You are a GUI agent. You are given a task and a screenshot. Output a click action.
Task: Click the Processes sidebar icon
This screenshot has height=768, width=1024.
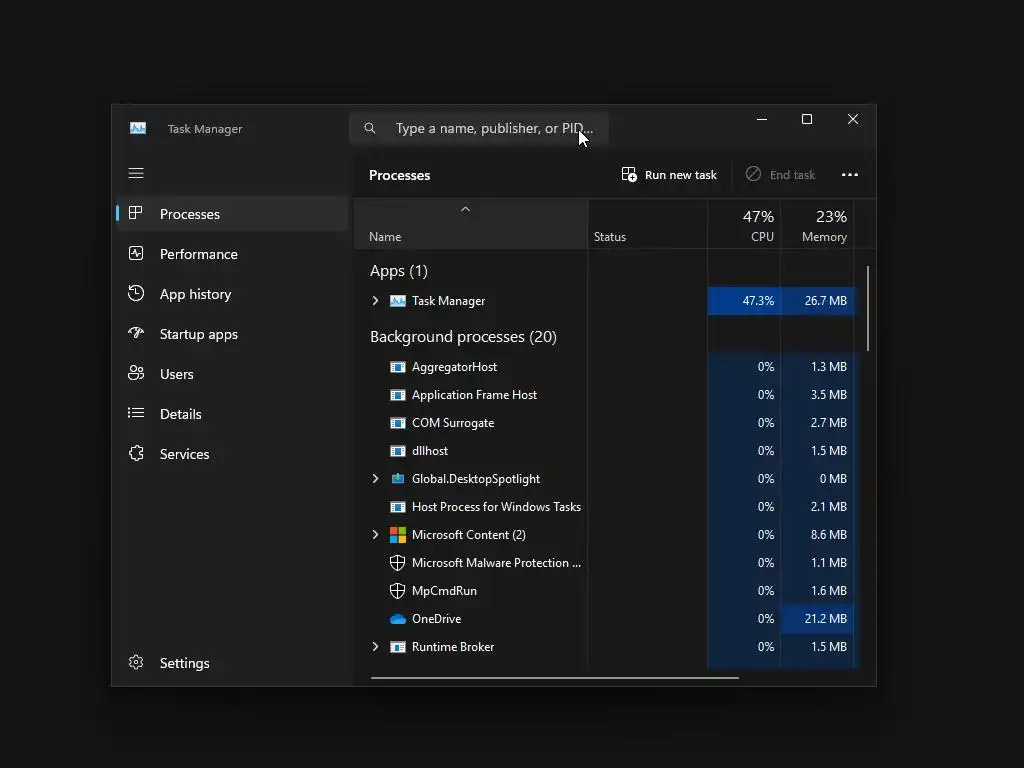136,213
